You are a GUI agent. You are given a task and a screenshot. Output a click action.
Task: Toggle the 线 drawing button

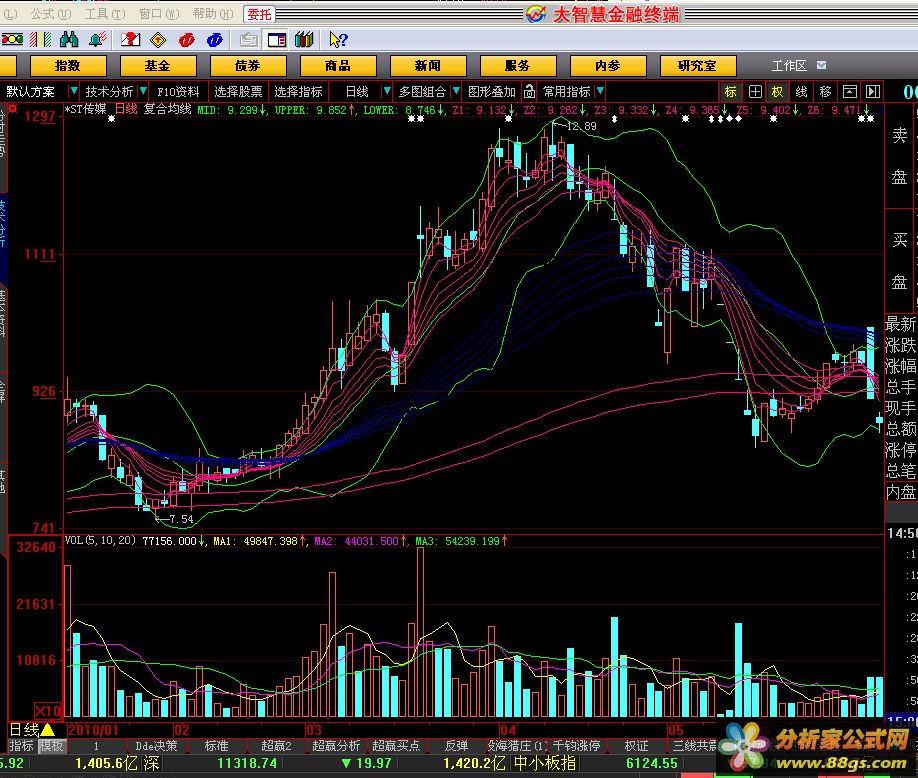point(801,91)
